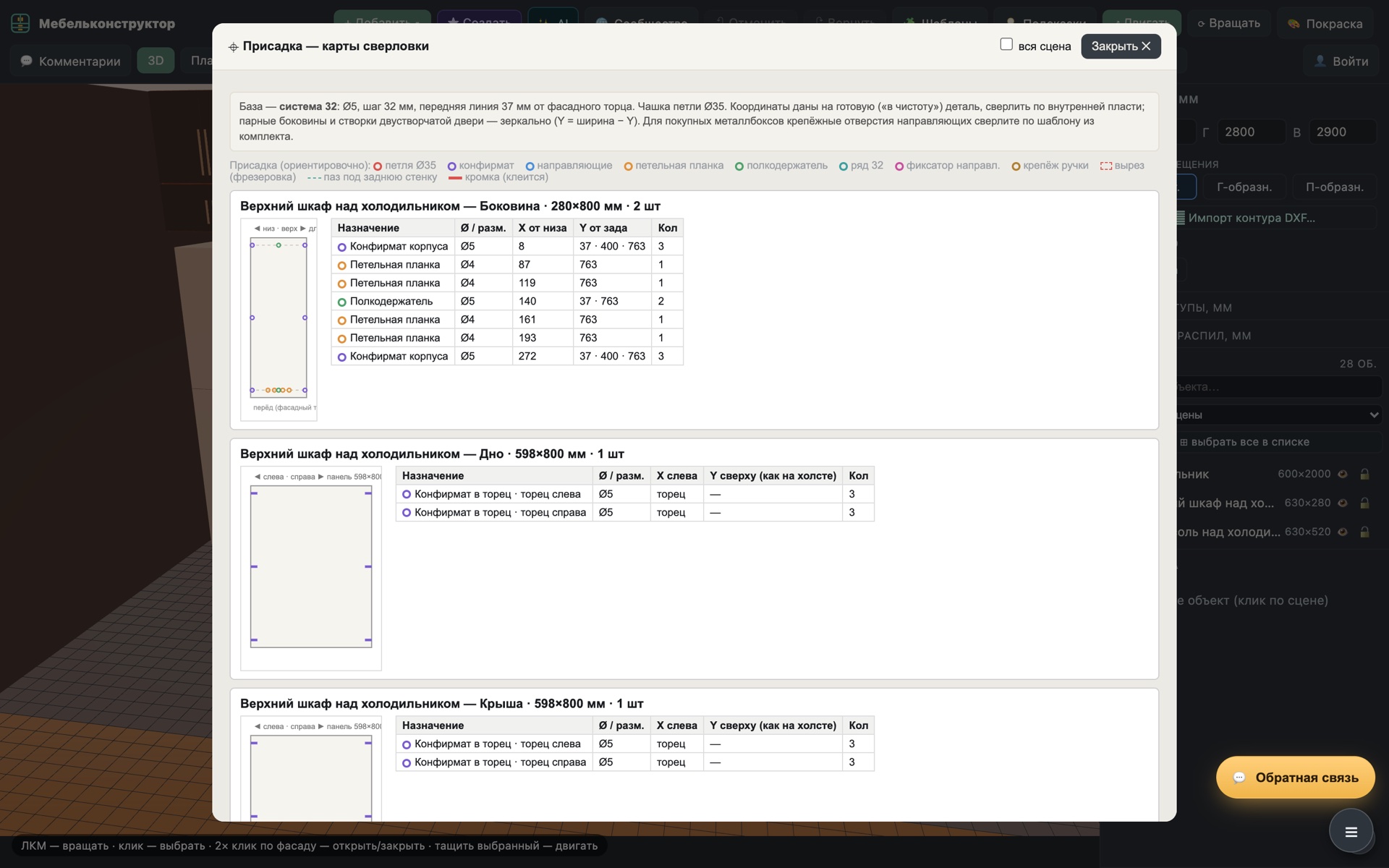This screenshot has width=1389, height=868.
Task: Choose the Г-образн. room shape
Action: 1244,187
